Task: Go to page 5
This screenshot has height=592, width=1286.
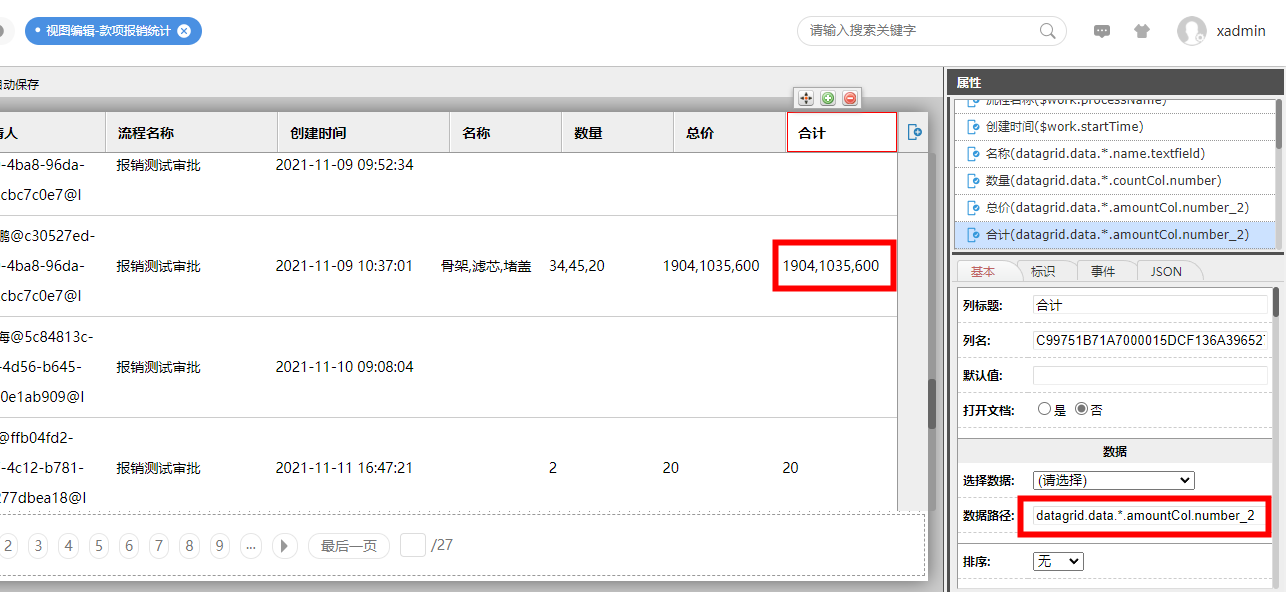Action: tap(98, 545)
